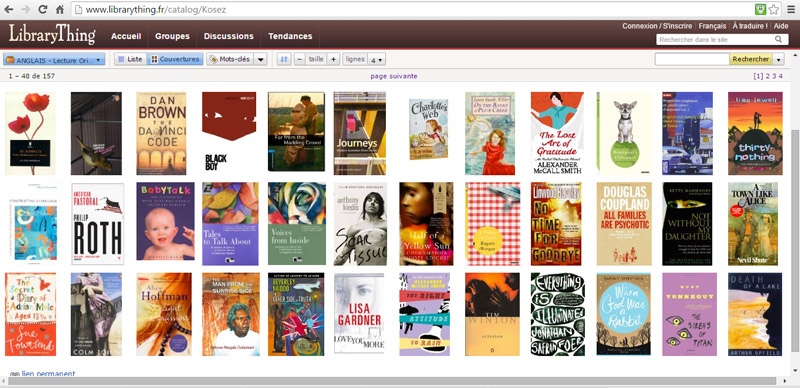800x388 pixels.
Task: Open ANGLAIS - Lecture Ori... collection dropdown
Action: 55,60
